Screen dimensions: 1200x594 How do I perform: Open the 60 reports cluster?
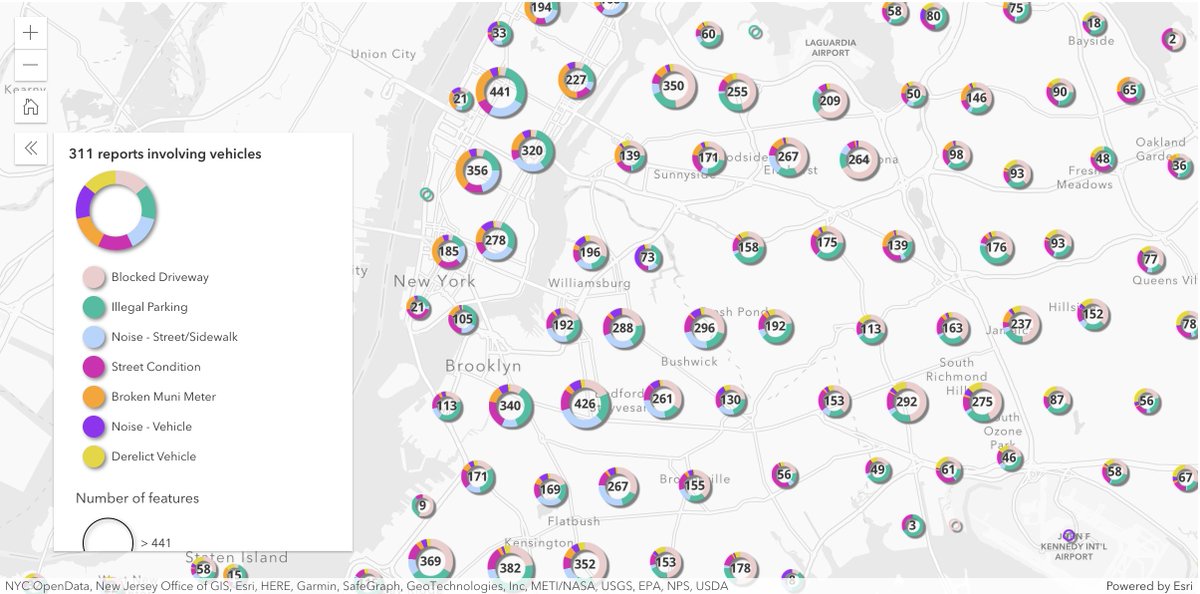pos(709,34)
